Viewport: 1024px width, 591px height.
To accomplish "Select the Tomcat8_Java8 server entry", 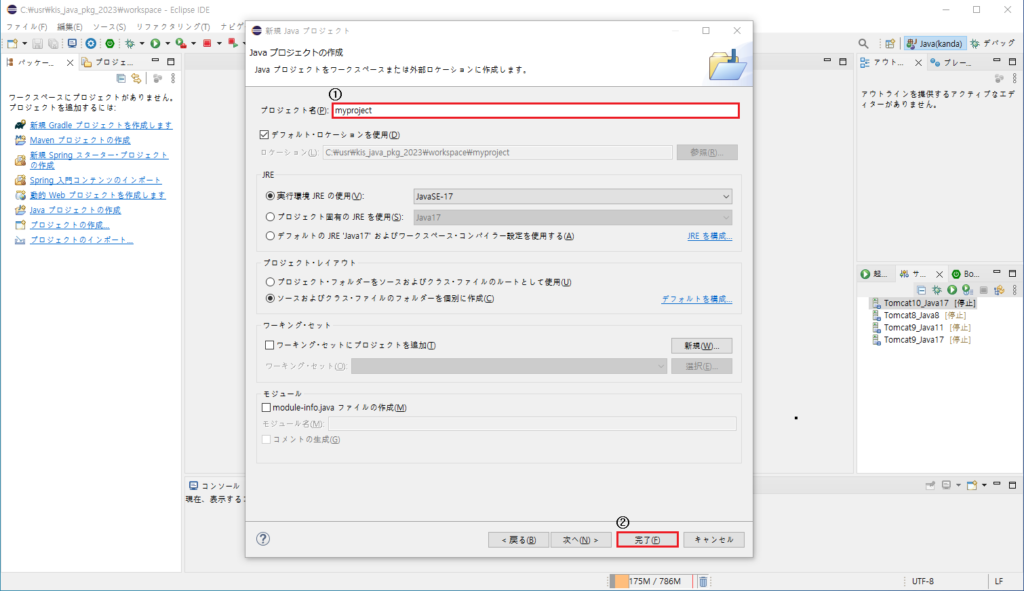I will click(920, 315).
